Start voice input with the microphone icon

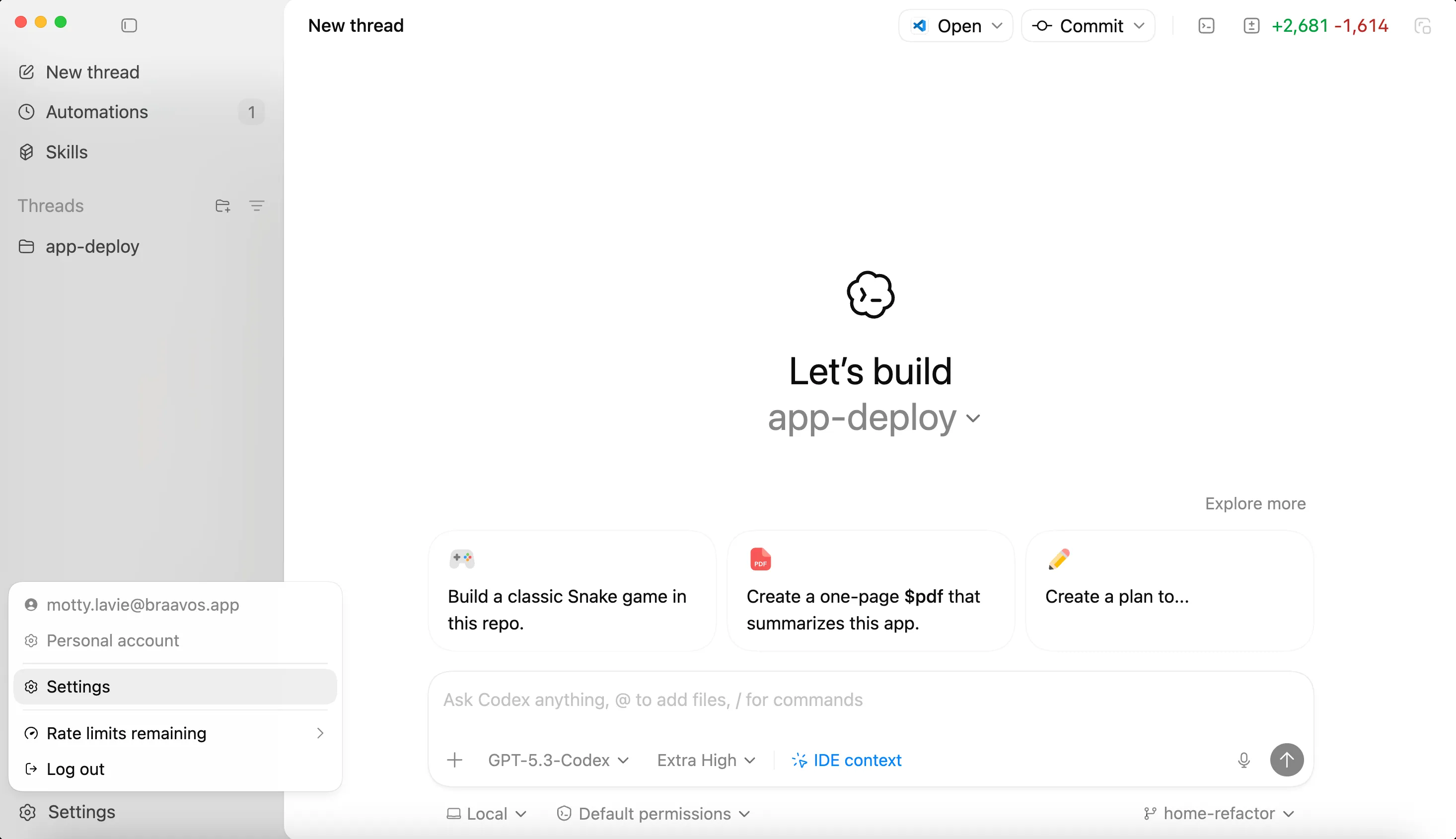tap(1244, 760)
